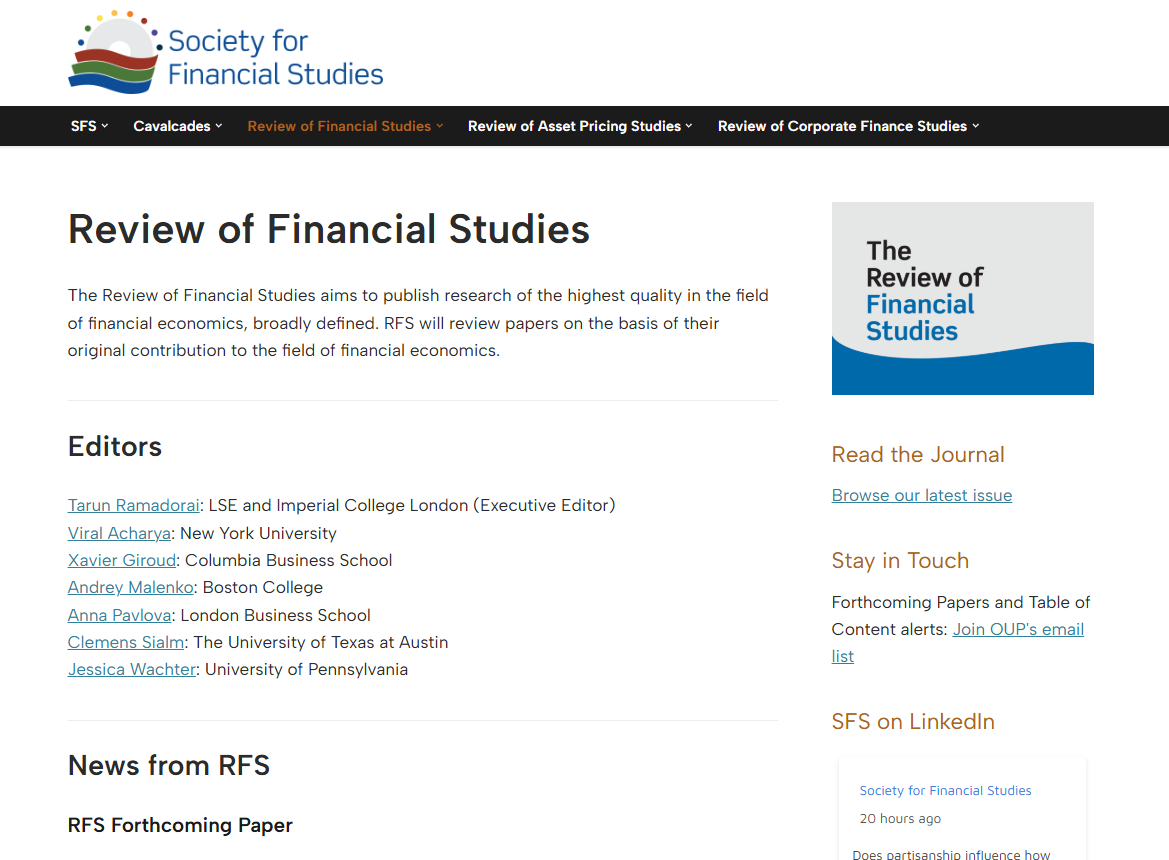Browse our latest issue link
This screenshot has height=860, width=1169.
[921, 496]
